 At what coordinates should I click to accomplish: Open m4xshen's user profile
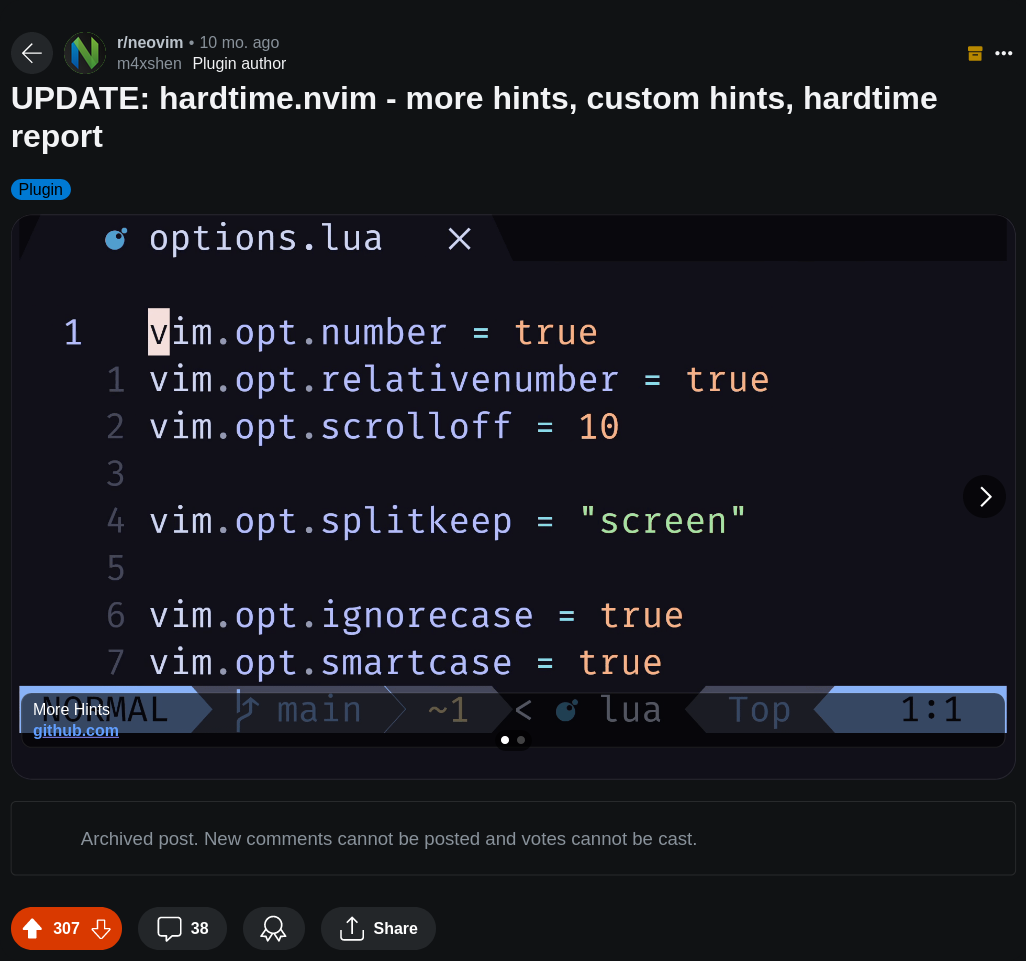[x=149, y=64]
